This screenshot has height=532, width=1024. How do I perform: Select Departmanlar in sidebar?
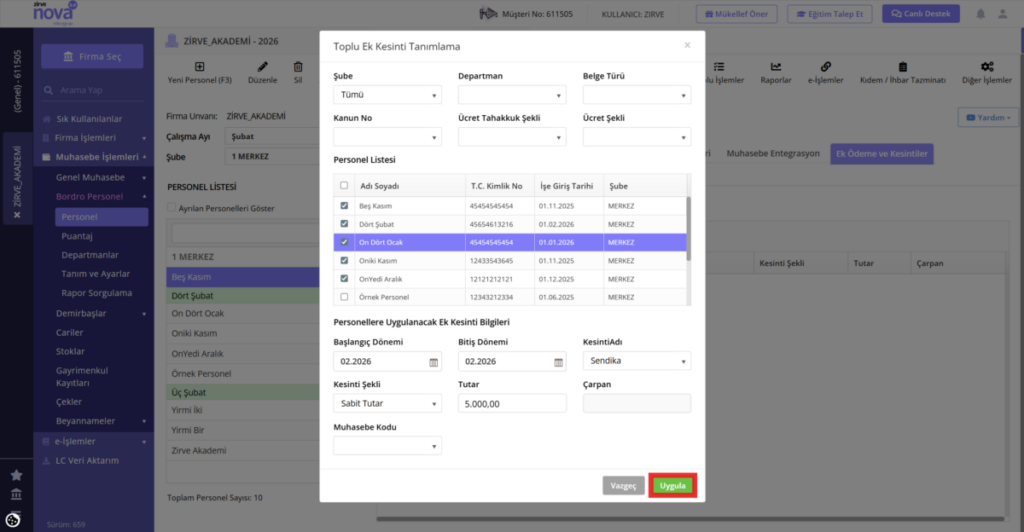tap(89, 255)
